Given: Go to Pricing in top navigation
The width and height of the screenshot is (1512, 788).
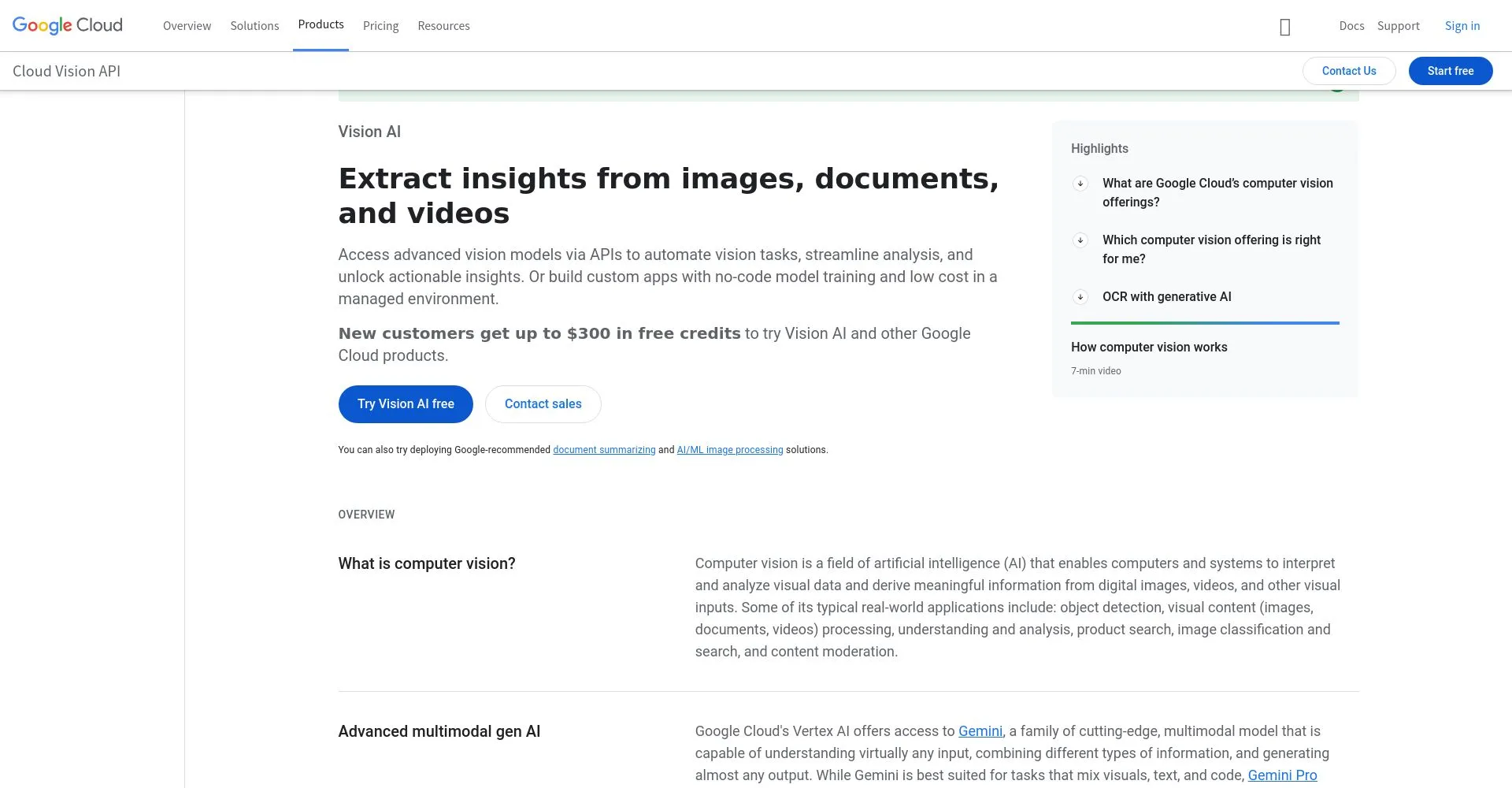Looking at the screenshot, I should tap(380, 26).
